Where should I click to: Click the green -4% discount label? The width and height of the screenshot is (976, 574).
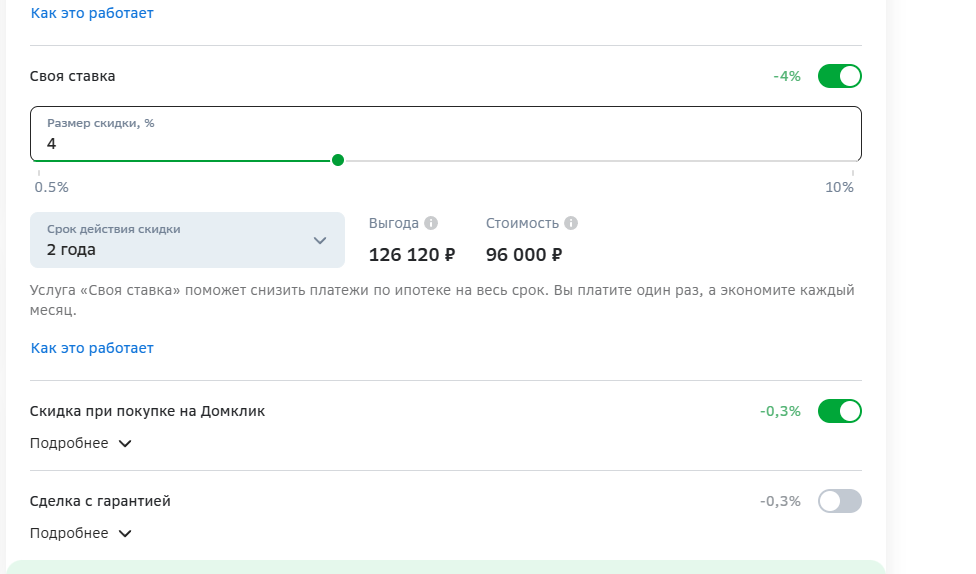787,76
